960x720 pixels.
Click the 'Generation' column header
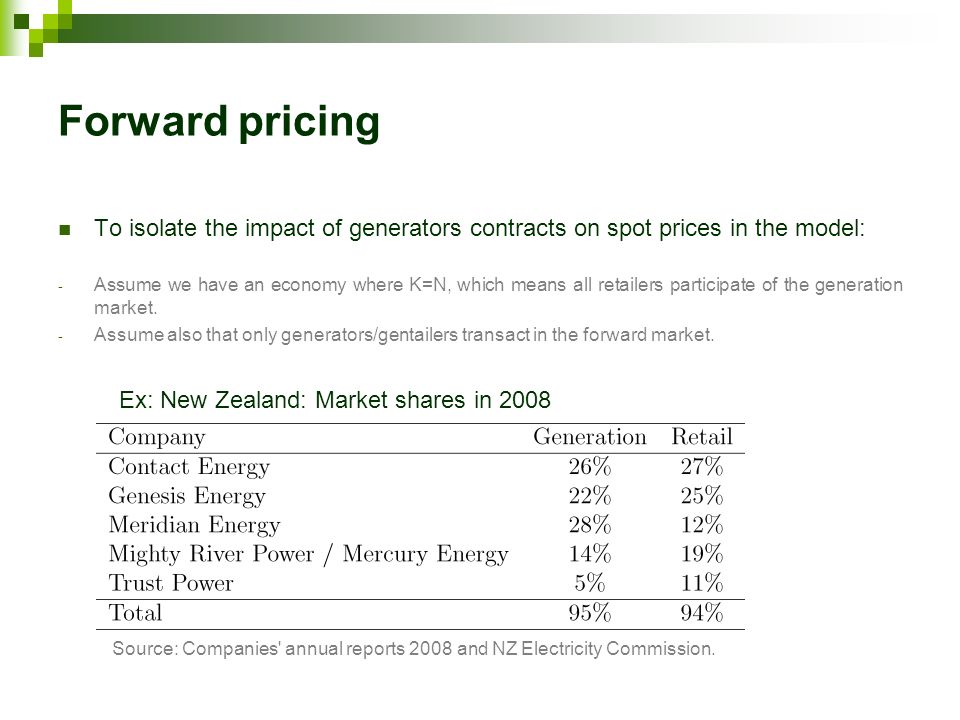click(x=590, y=437)
